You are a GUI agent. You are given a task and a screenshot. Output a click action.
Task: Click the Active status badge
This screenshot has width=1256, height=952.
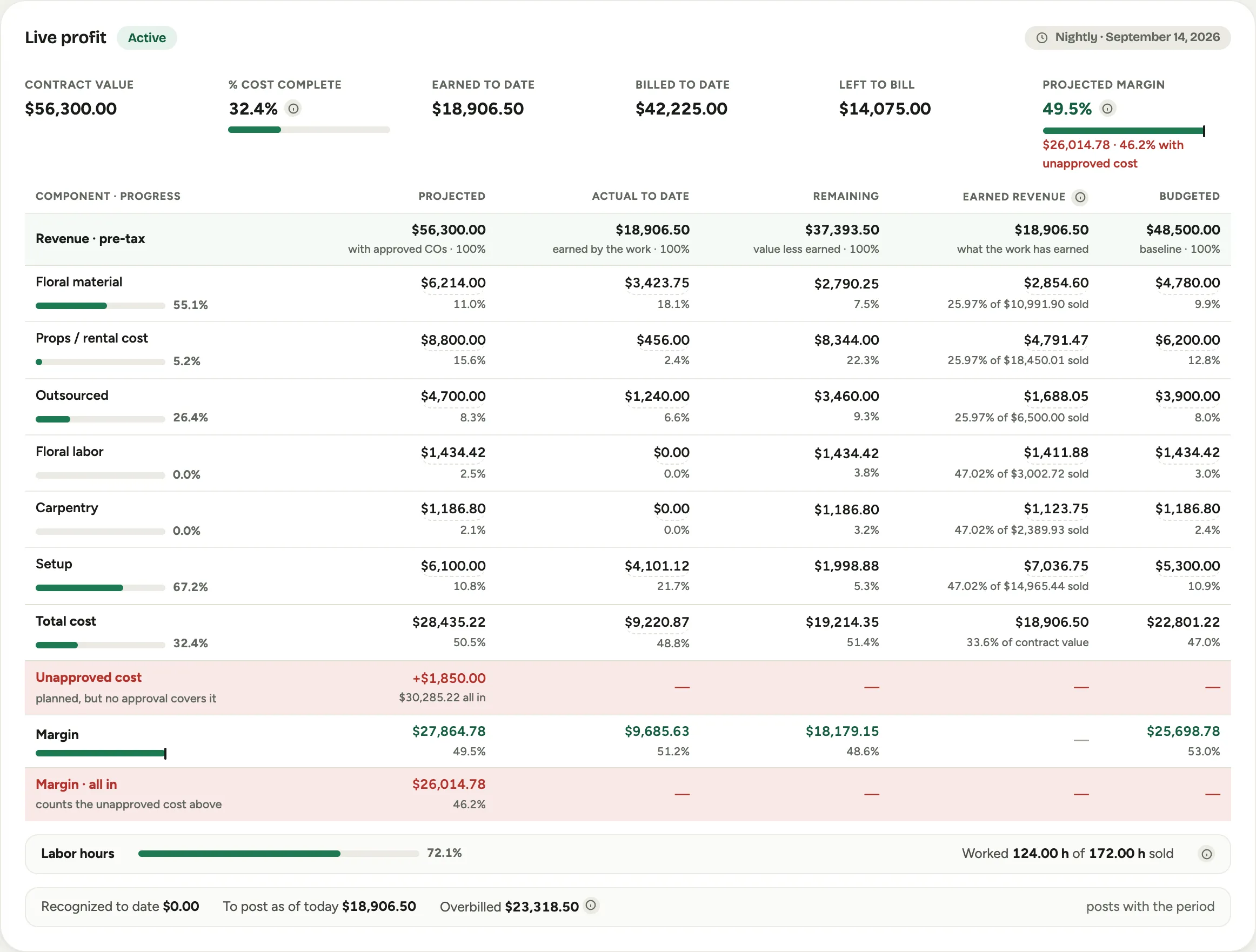(x=147, y=37)
